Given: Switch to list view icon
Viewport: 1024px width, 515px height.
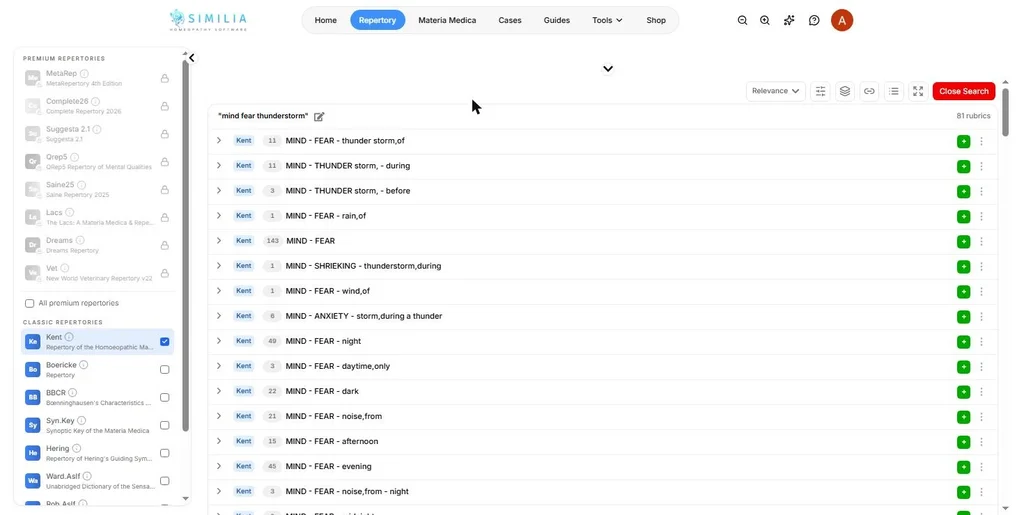Looking at the screenshot, I should pyautogui.click(x=893, y=91).
